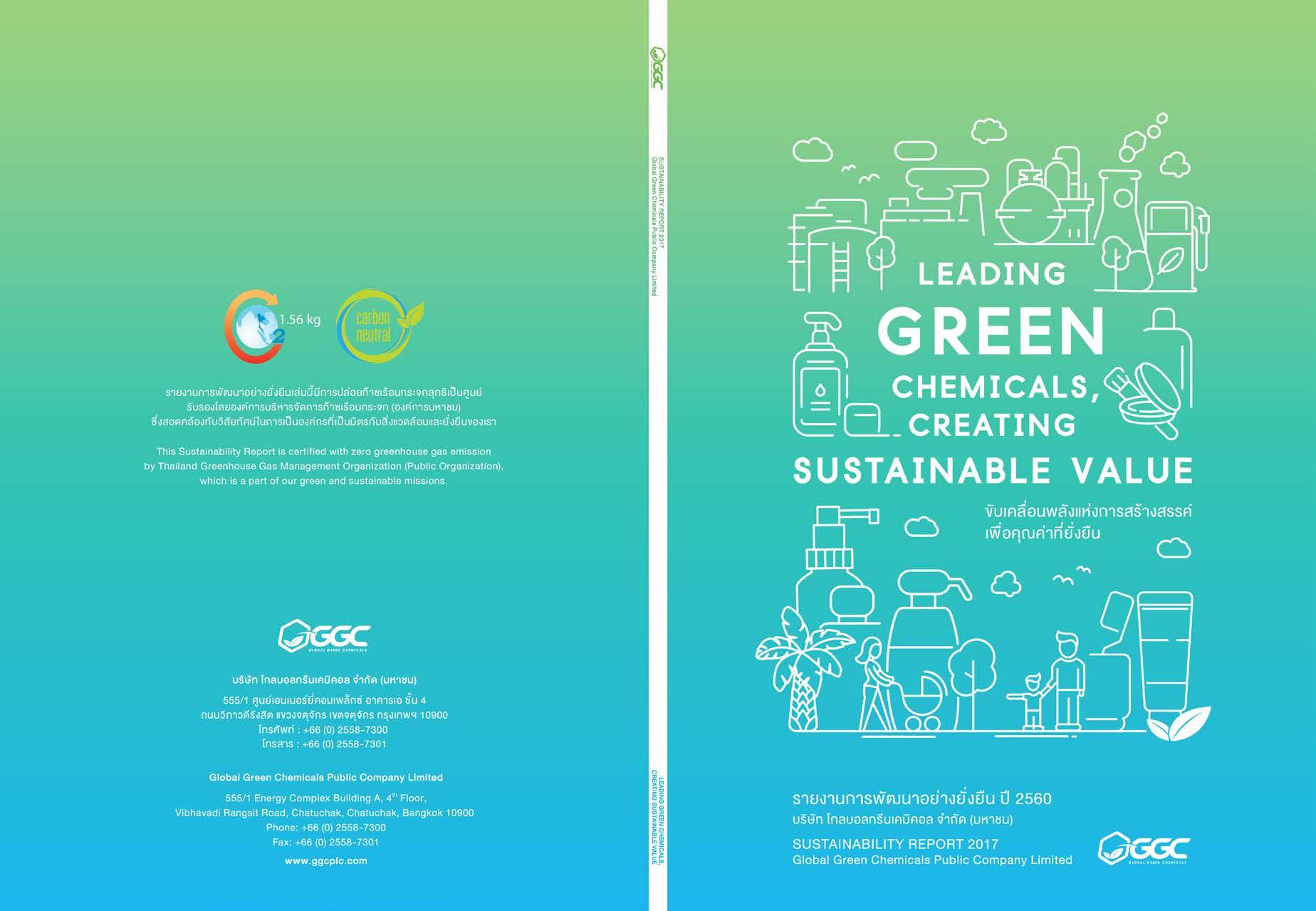
Task: Select รายงานการพัฒนาอย่างยั่งยืน ปี 2560 heading
Action: [x=922, y=798]
